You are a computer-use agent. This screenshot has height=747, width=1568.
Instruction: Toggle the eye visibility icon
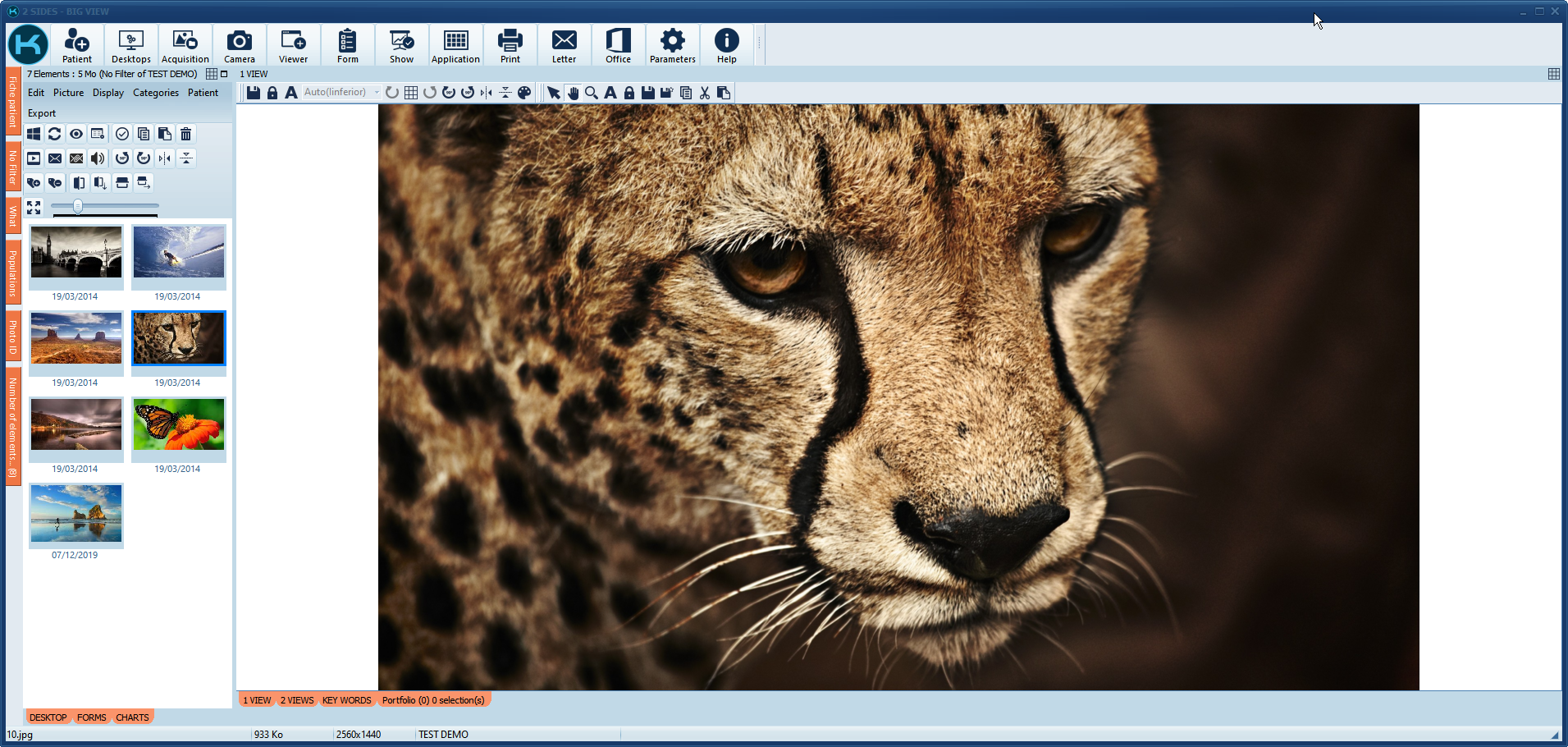[76, 134]
